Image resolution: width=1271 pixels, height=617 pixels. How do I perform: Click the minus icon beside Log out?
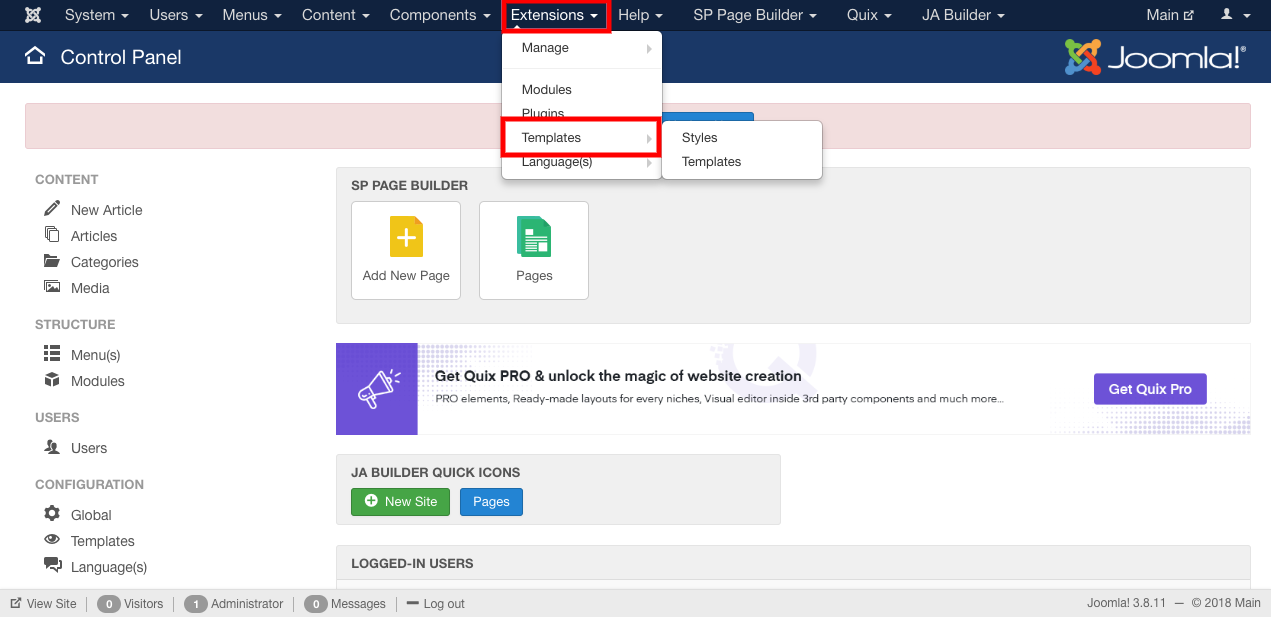click(412, 603)
